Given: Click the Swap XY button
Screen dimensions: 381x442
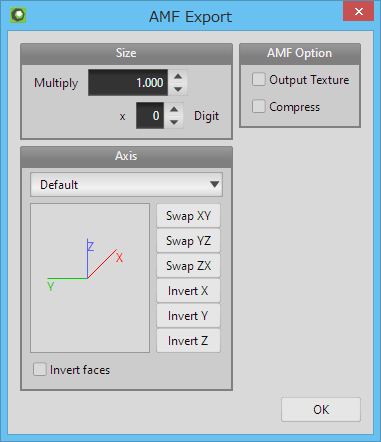Looking at the screenshot, I should 188,216.
